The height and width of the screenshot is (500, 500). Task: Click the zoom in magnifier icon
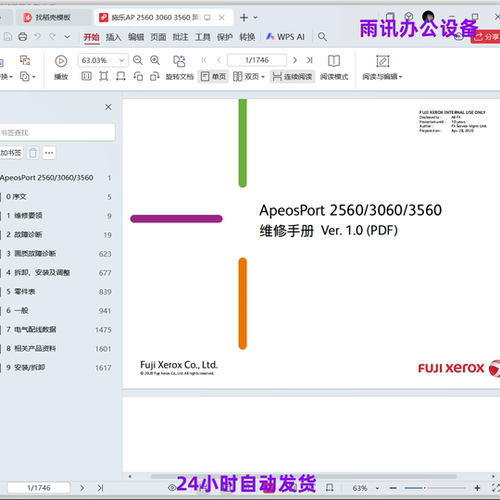(155, 60)
